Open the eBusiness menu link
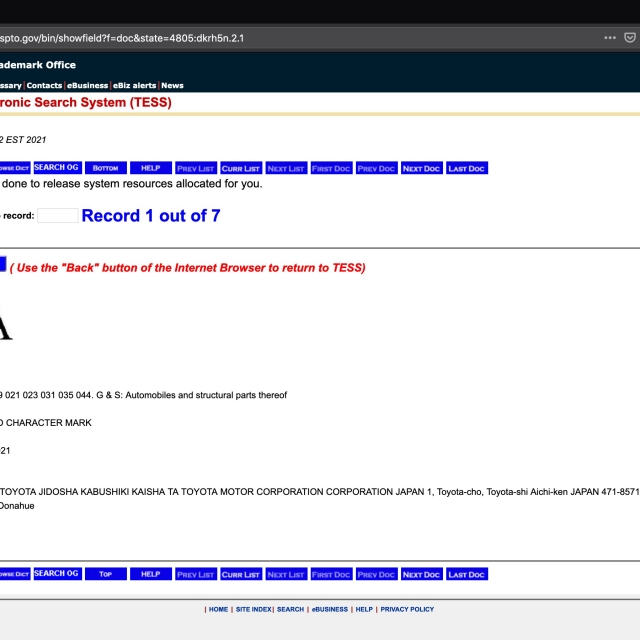This screenshot has width=640, height=640. [x=87, y=85]
